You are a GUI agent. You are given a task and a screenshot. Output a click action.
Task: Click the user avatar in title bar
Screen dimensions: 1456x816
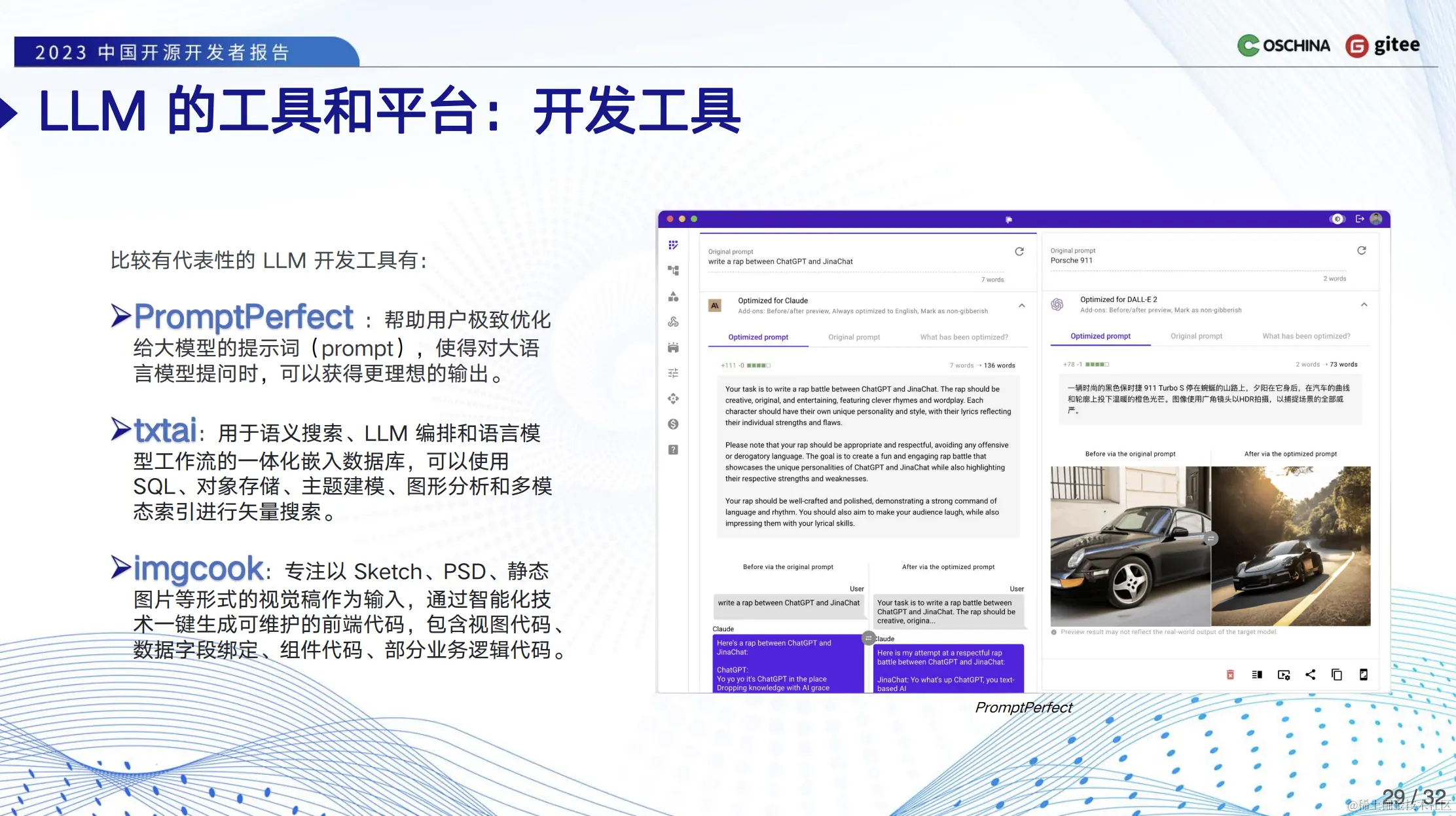(1376, 219)
